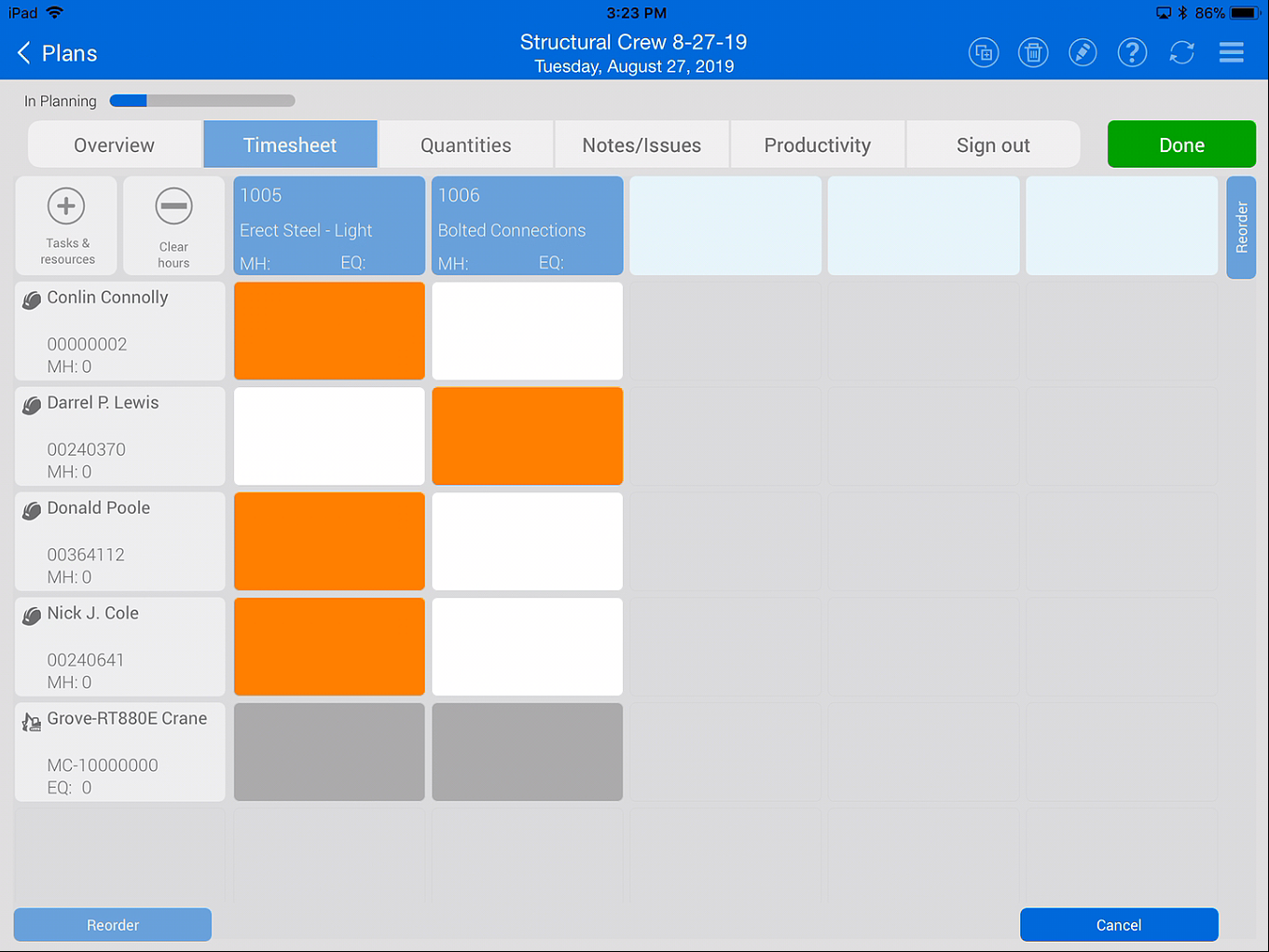Viewport: 1269px width, 952px height.
Task: Tap Darrel P. Lewis's hard hat icon
Action: click(32, 406)
